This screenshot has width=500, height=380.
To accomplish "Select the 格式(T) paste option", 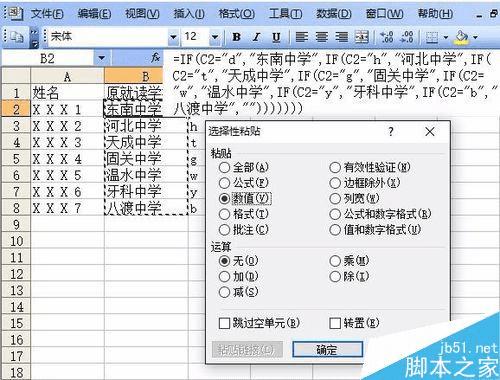I will point(244,214).
